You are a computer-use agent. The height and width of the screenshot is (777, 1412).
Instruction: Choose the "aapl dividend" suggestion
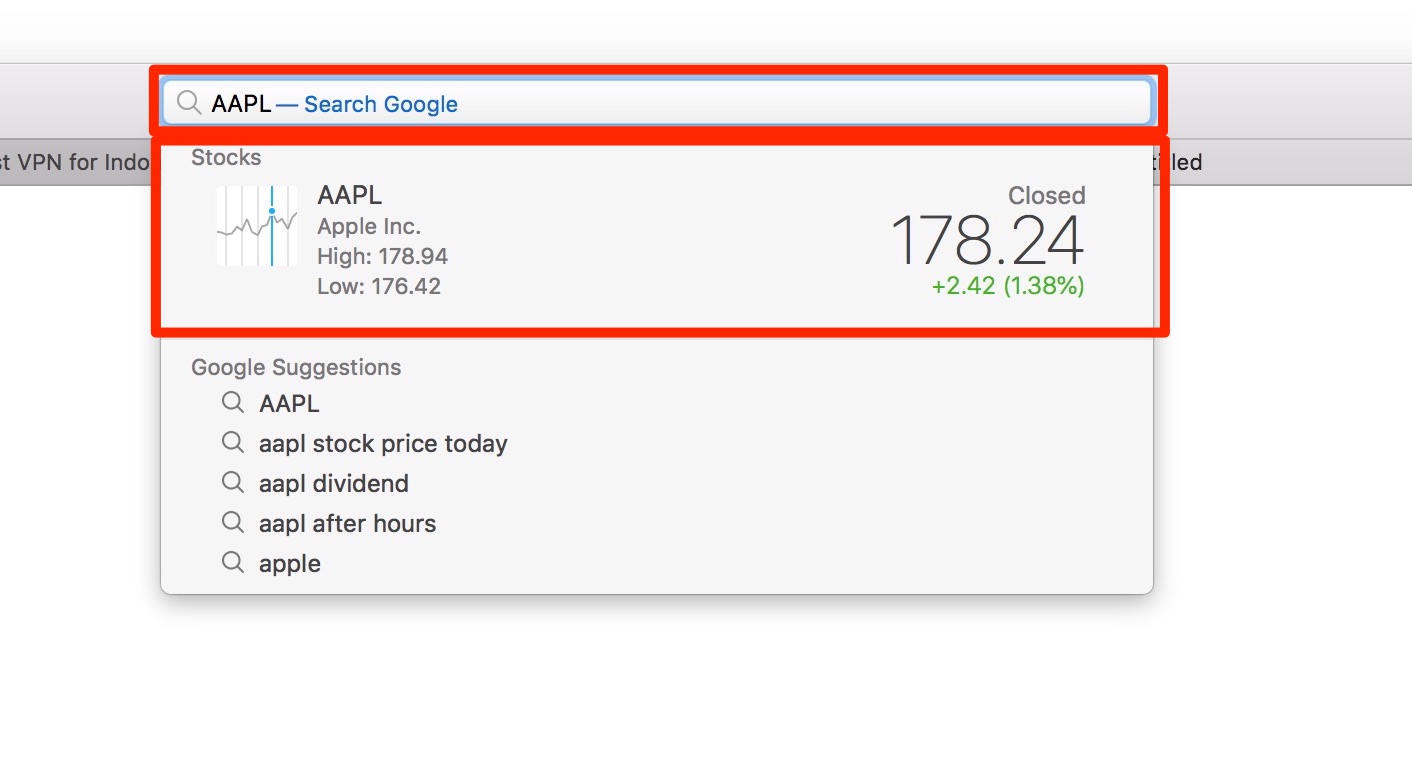[334, 483]
